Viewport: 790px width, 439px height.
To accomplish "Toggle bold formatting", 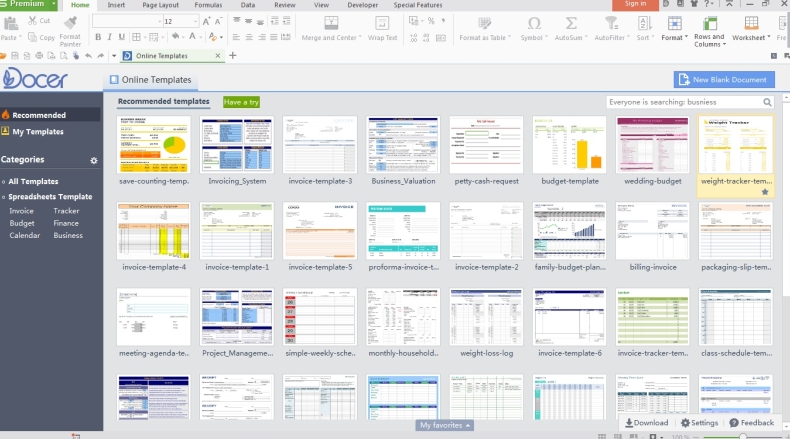I will [97, 37].
